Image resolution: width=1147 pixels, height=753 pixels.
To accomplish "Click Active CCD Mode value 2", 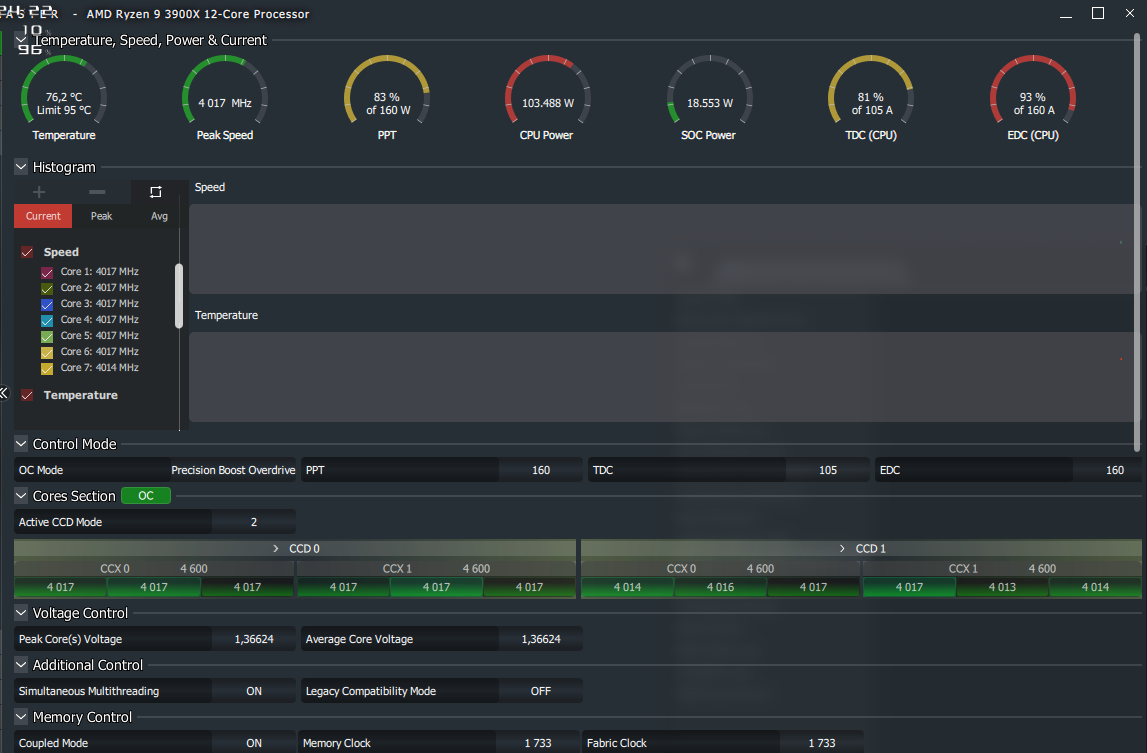I will click(254, 522).
